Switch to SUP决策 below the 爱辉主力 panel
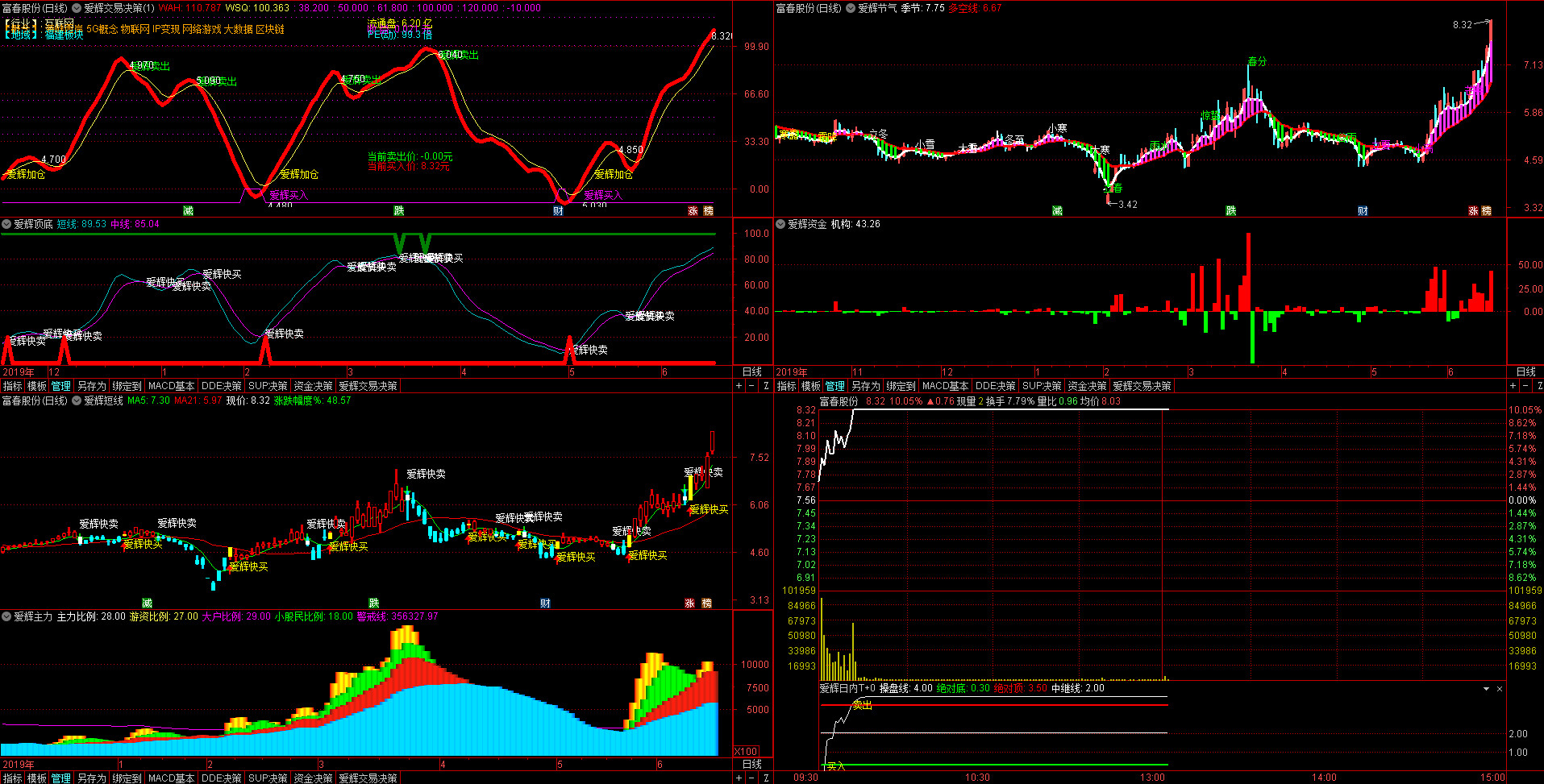The image size is (1544, 784). 268,778
